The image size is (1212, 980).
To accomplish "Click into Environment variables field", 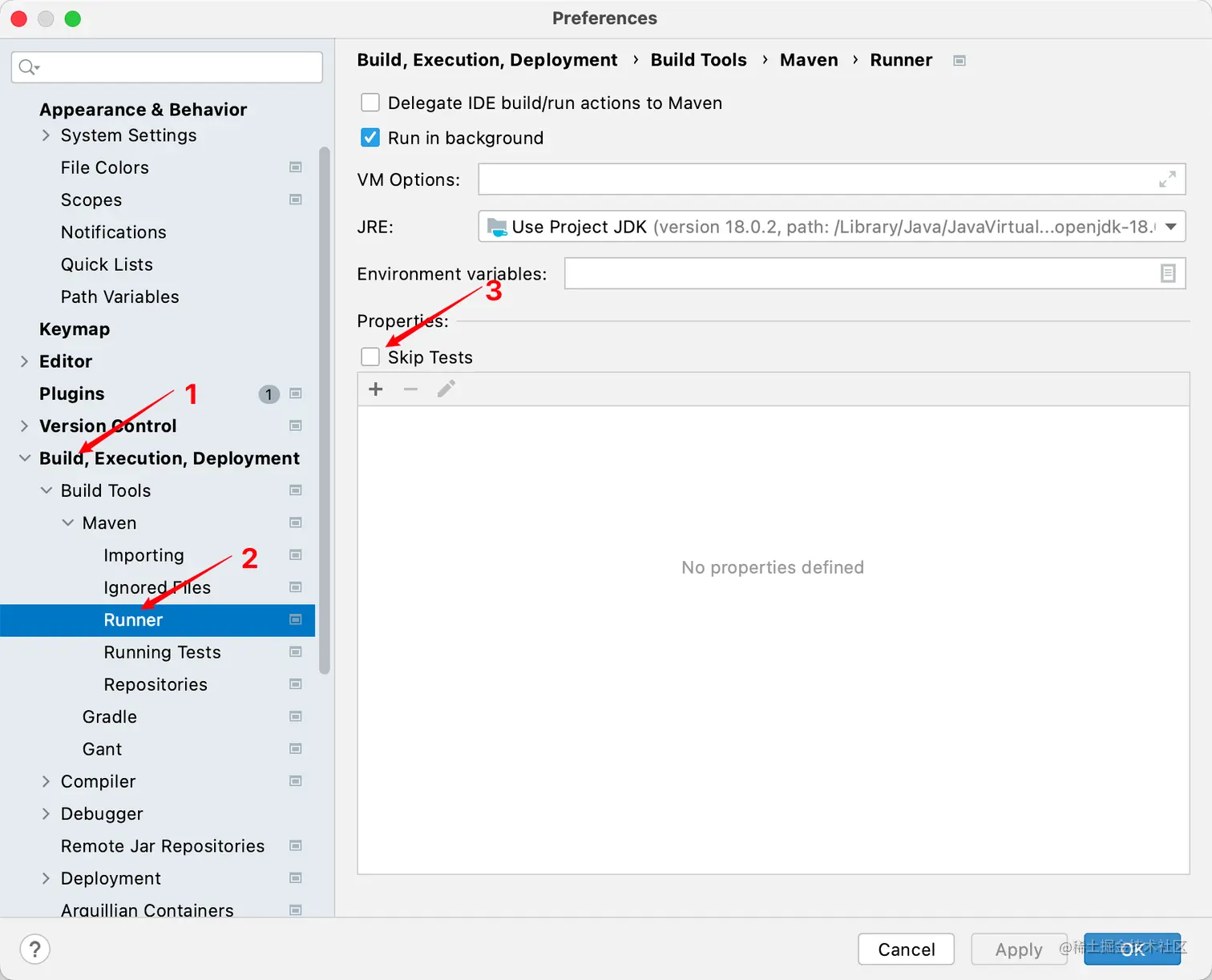I will pos(875,274).
